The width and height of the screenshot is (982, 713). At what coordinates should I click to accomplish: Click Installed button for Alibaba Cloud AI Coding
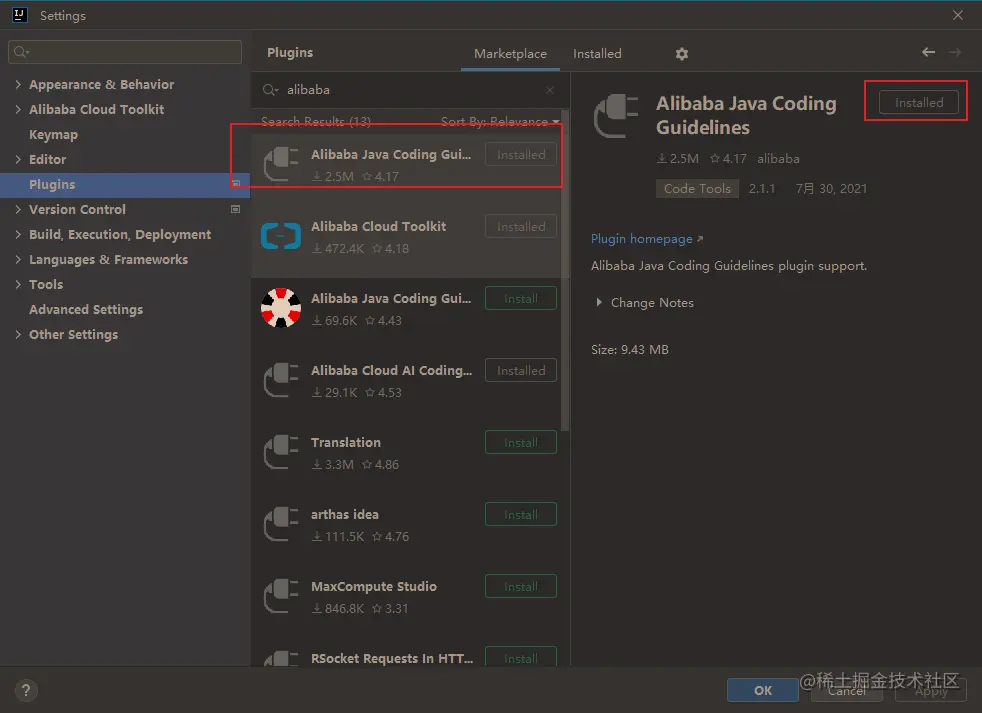click(x=520, y=370)
